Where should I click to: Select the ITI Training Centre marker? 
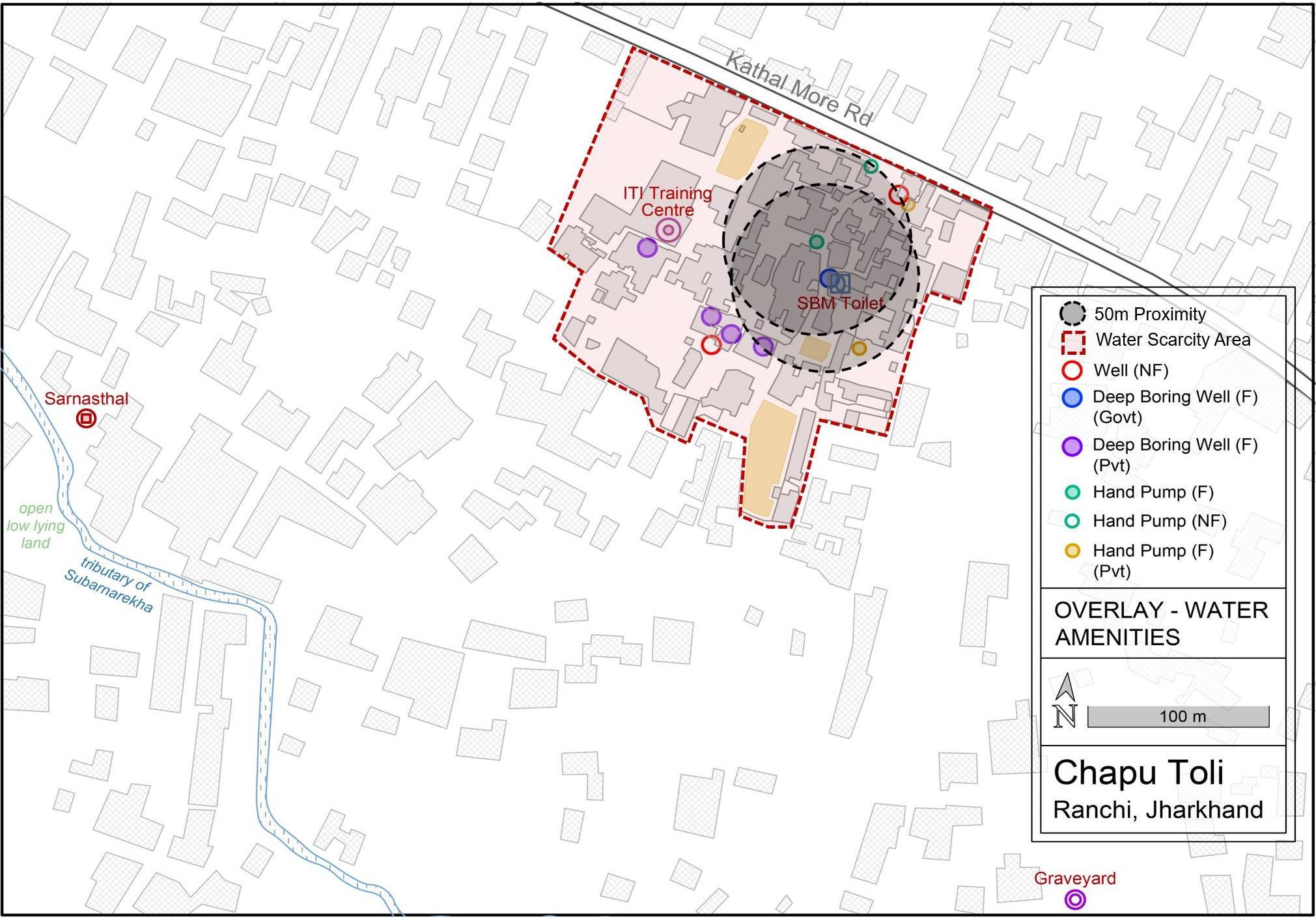668,230
